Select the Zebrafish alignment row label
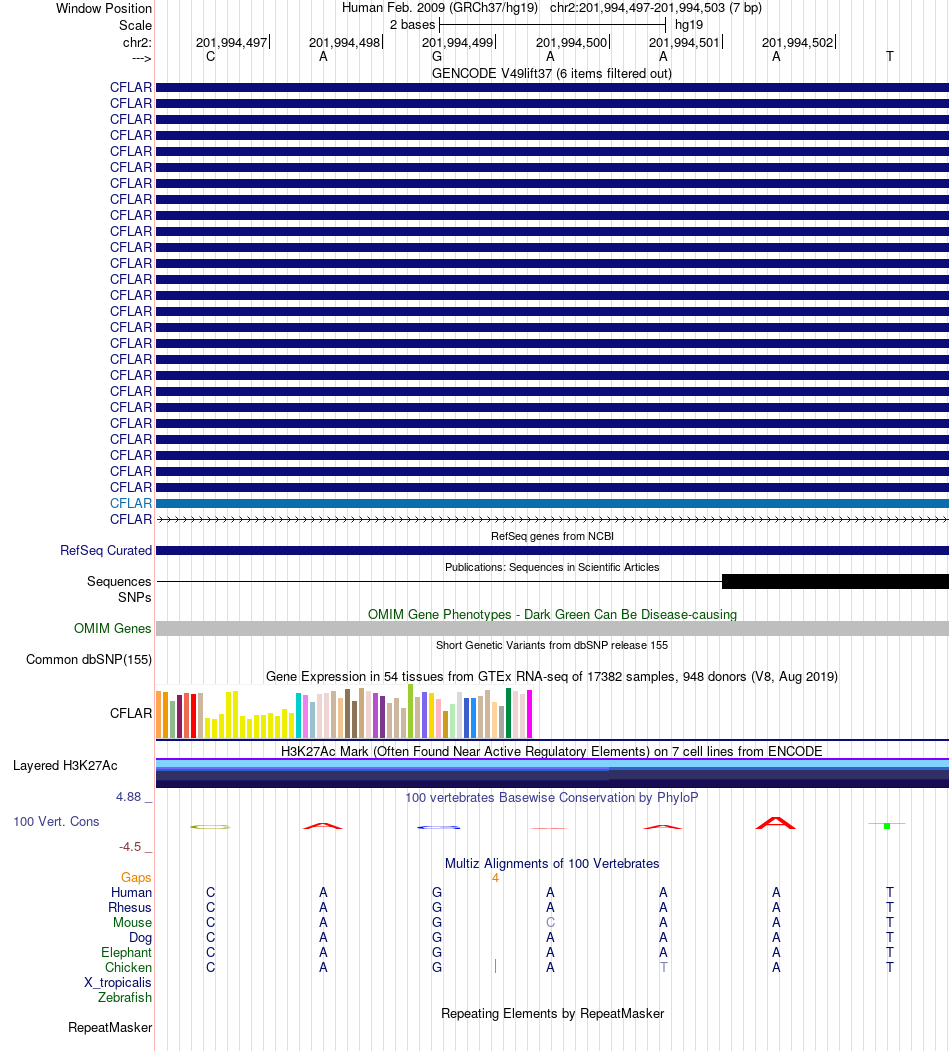 [x=125, y=997]
